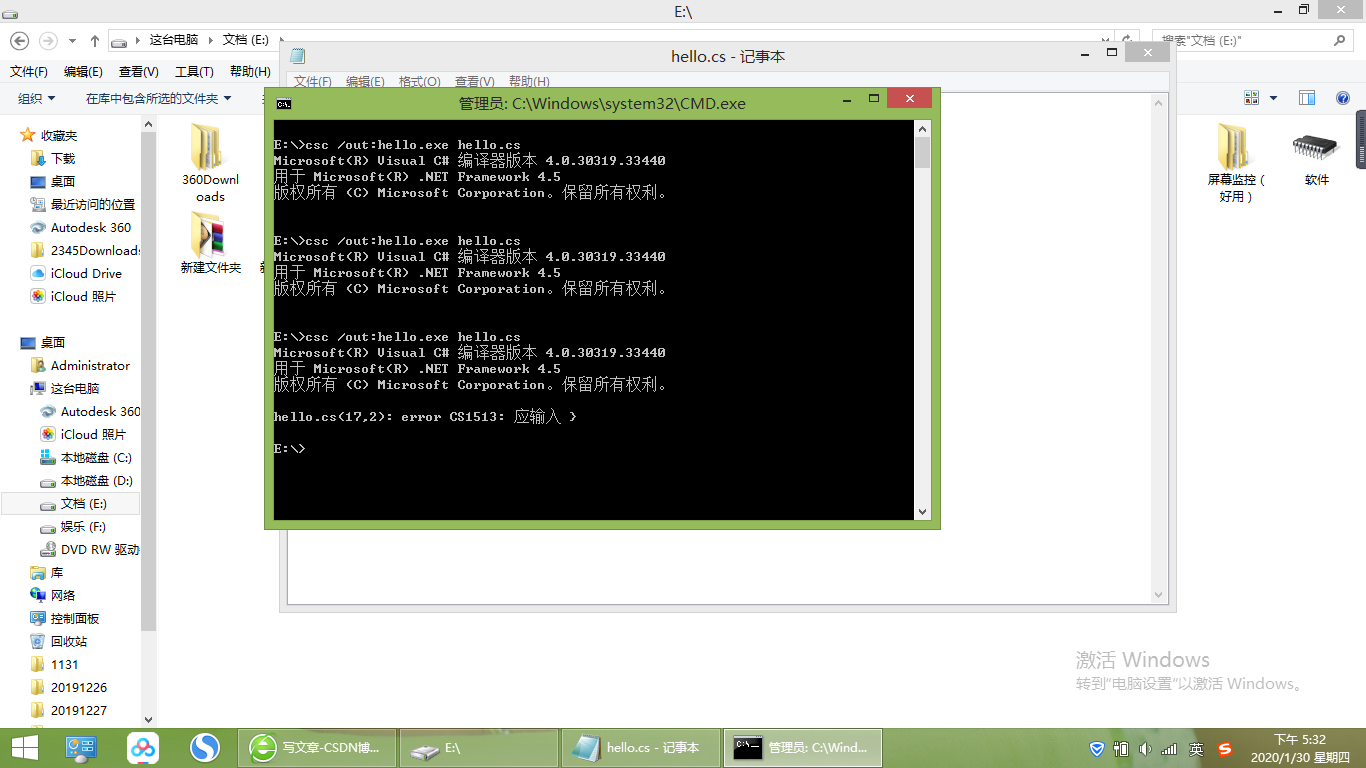Select the 新建文件夹 folder icon

pyautogui.click(x=210, y=243)
